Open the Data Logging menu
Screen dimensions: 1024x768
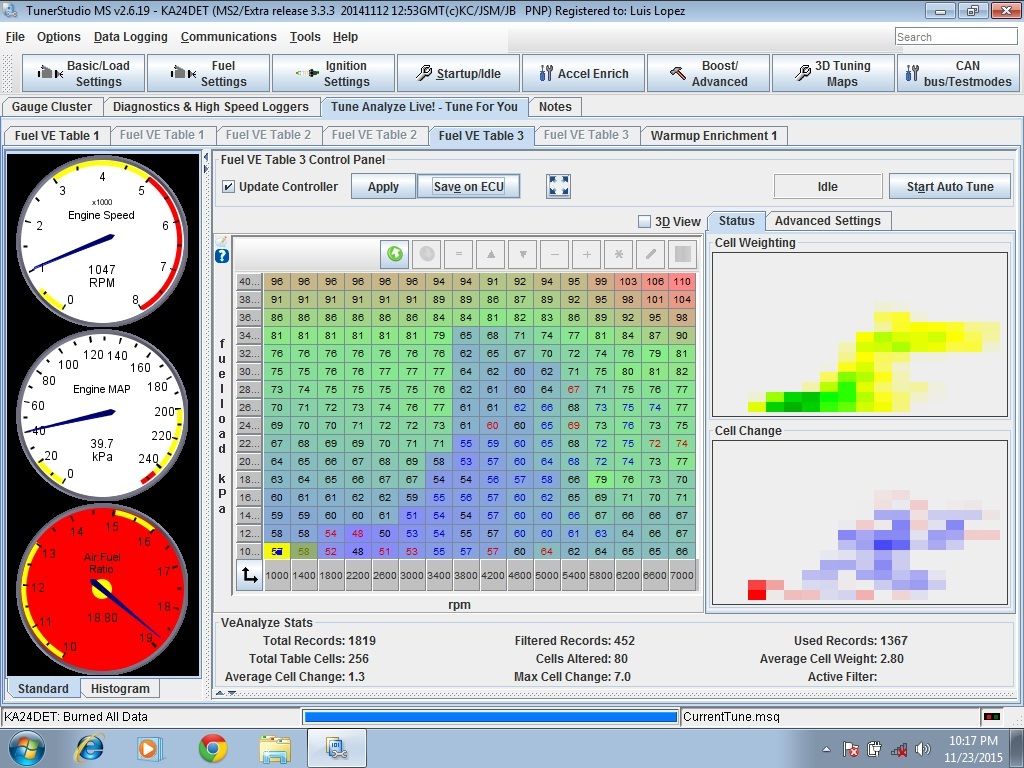131,37
